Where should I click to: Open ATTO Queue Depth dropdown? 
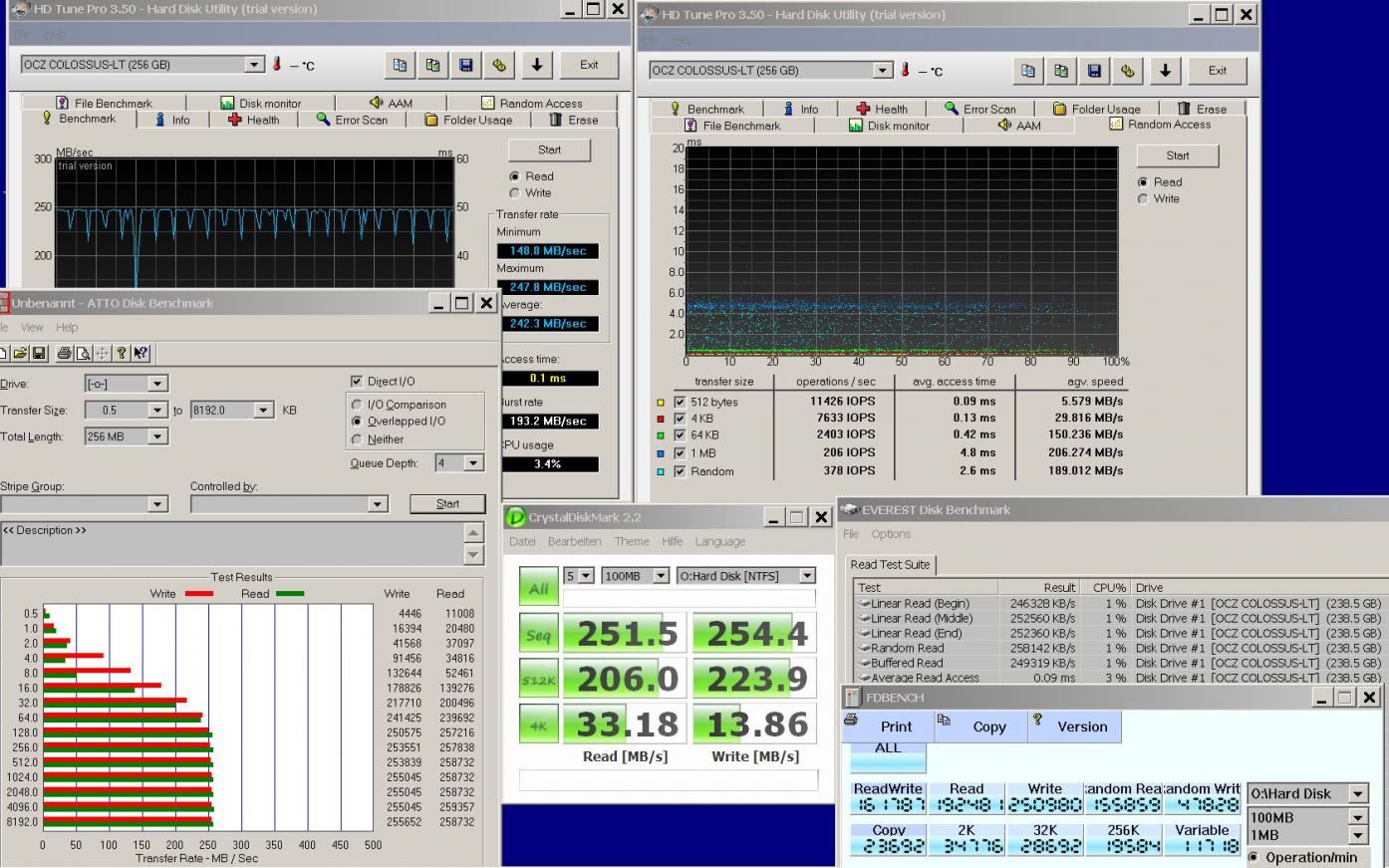(473, 462)
